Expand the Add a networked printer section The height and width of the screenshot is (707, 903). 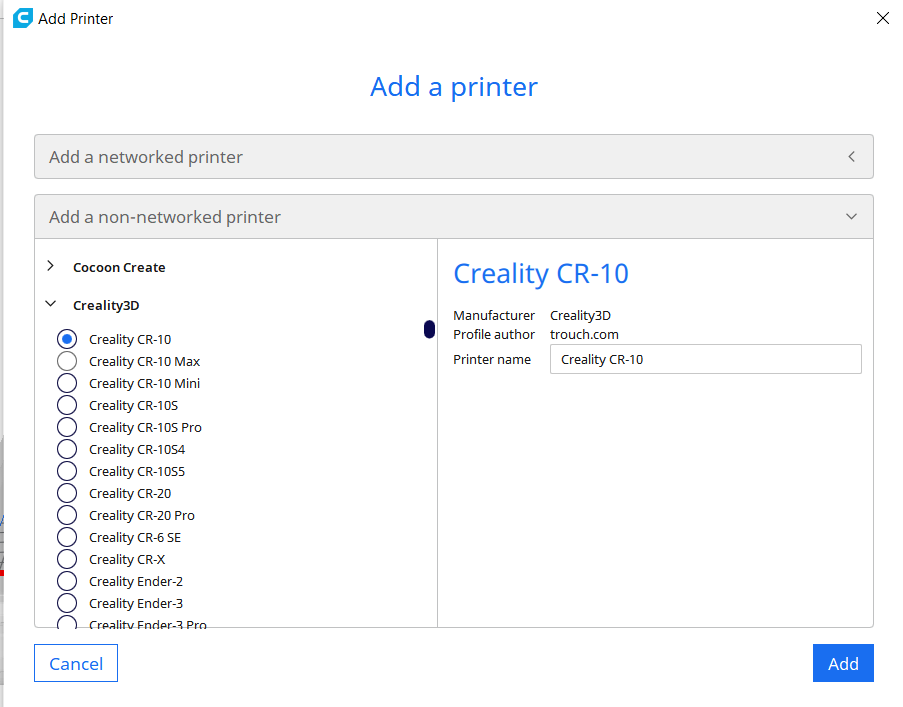click(x=851, y=157)
